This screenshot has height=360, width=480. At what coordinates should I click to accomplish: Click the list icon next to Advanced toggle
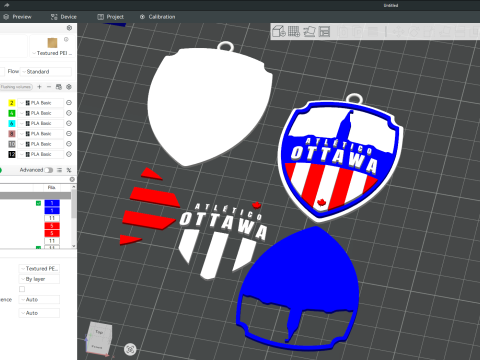[x=59, y=170]
